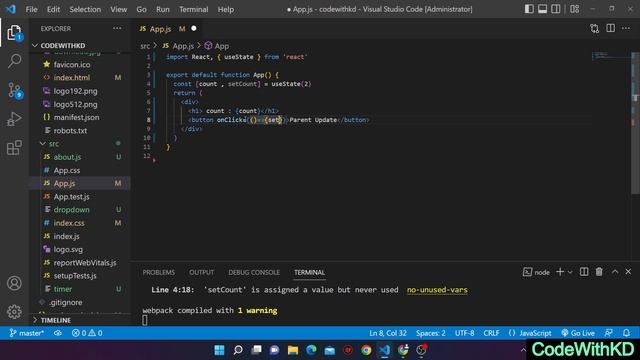Image resolution: width=640 pixels, height=360 pixels.
Task: Click the publish to cloud icon in status bar
Action: click(x=58, y=333)
